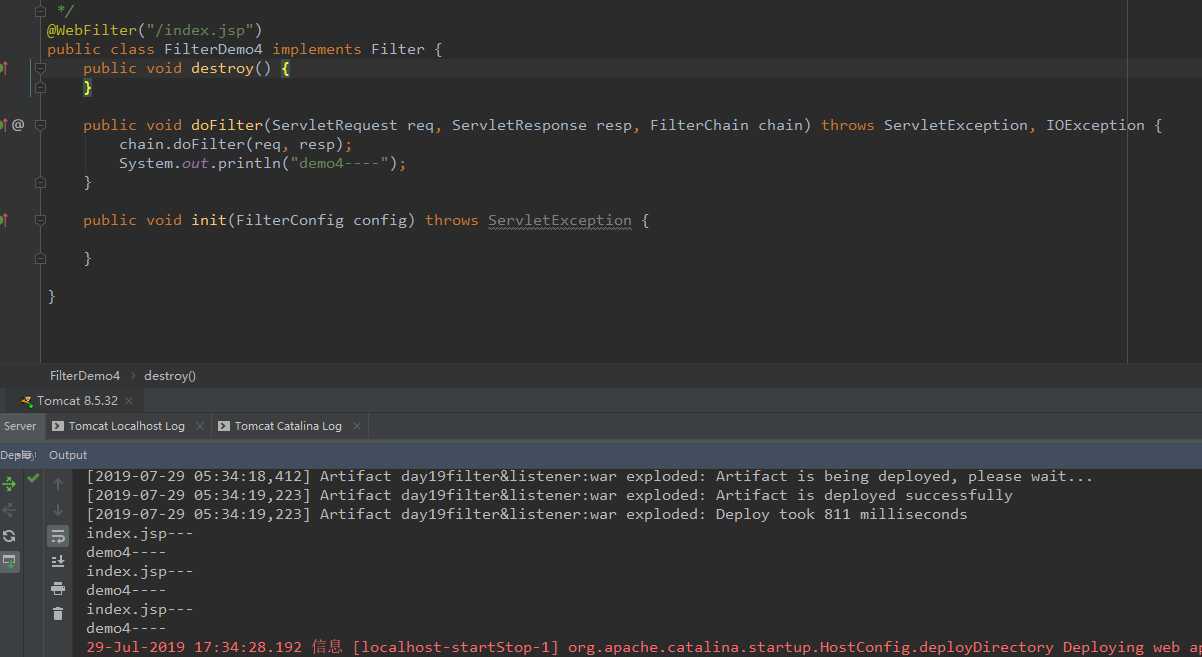Click implements gutter icon beside init method

pos(4,220)
